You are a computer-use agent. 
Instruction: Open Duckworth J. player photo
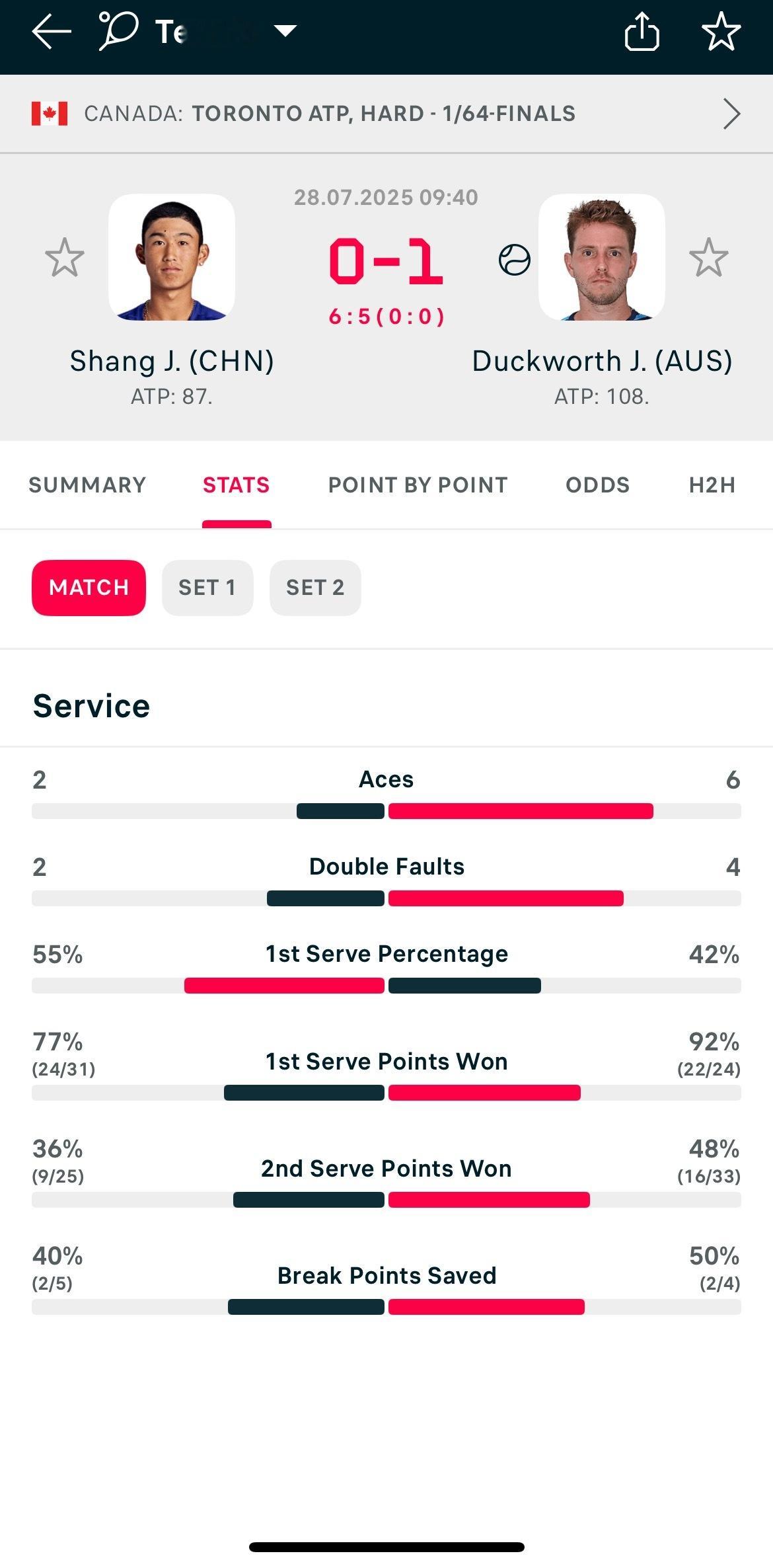pos(602,257)
